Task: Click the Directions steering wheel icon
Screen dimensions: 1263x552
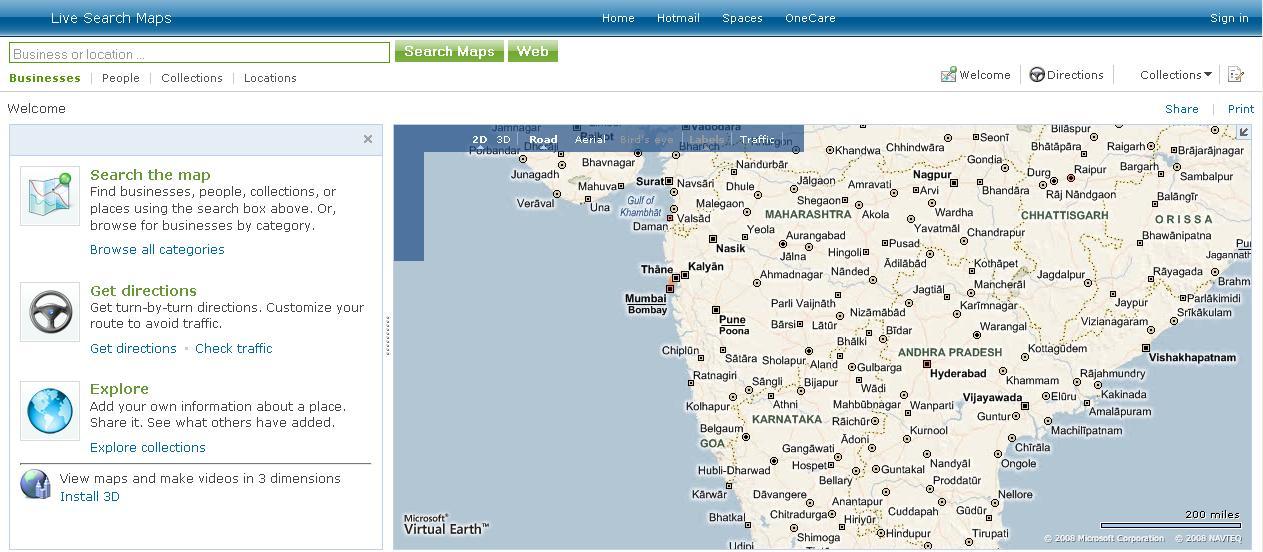Action: (1037, 75)
